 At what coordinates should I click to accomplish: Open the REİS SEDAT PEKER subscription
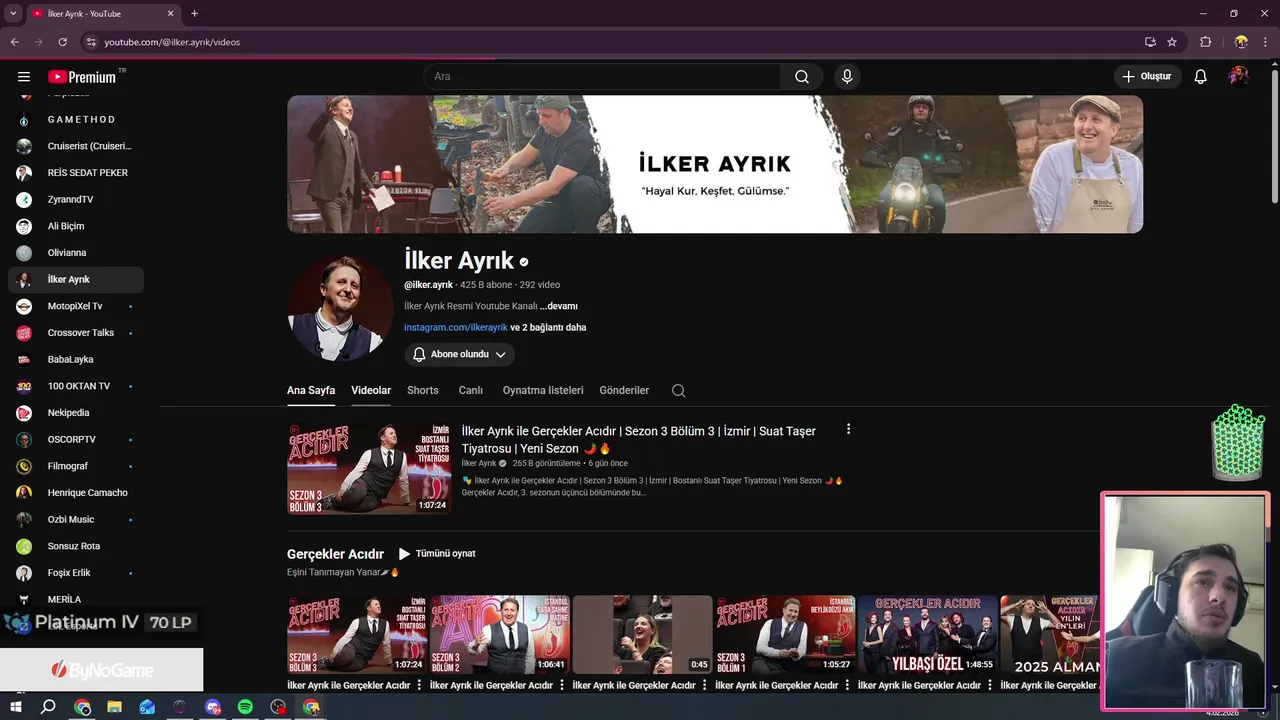pos(76,173)
